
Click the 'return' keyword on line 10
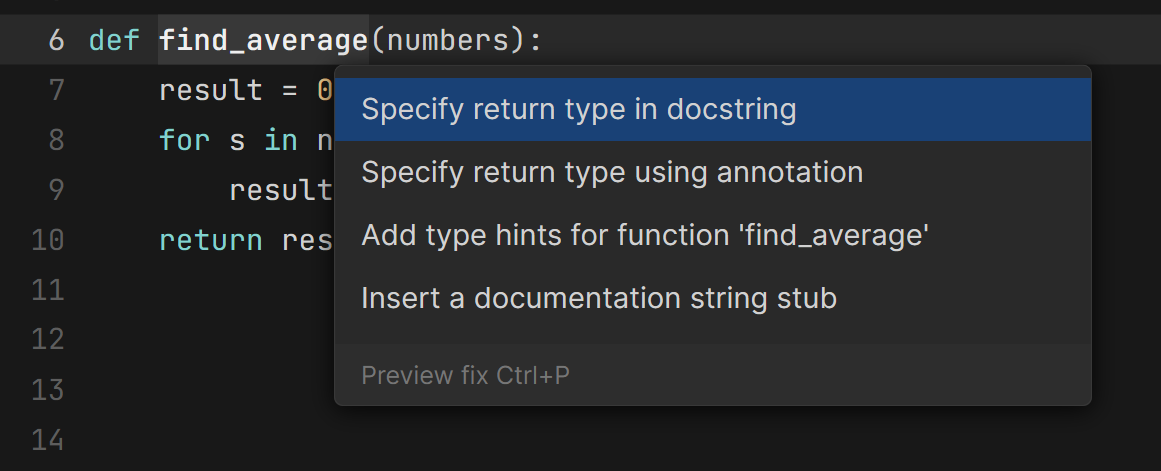tap(210, 240)
